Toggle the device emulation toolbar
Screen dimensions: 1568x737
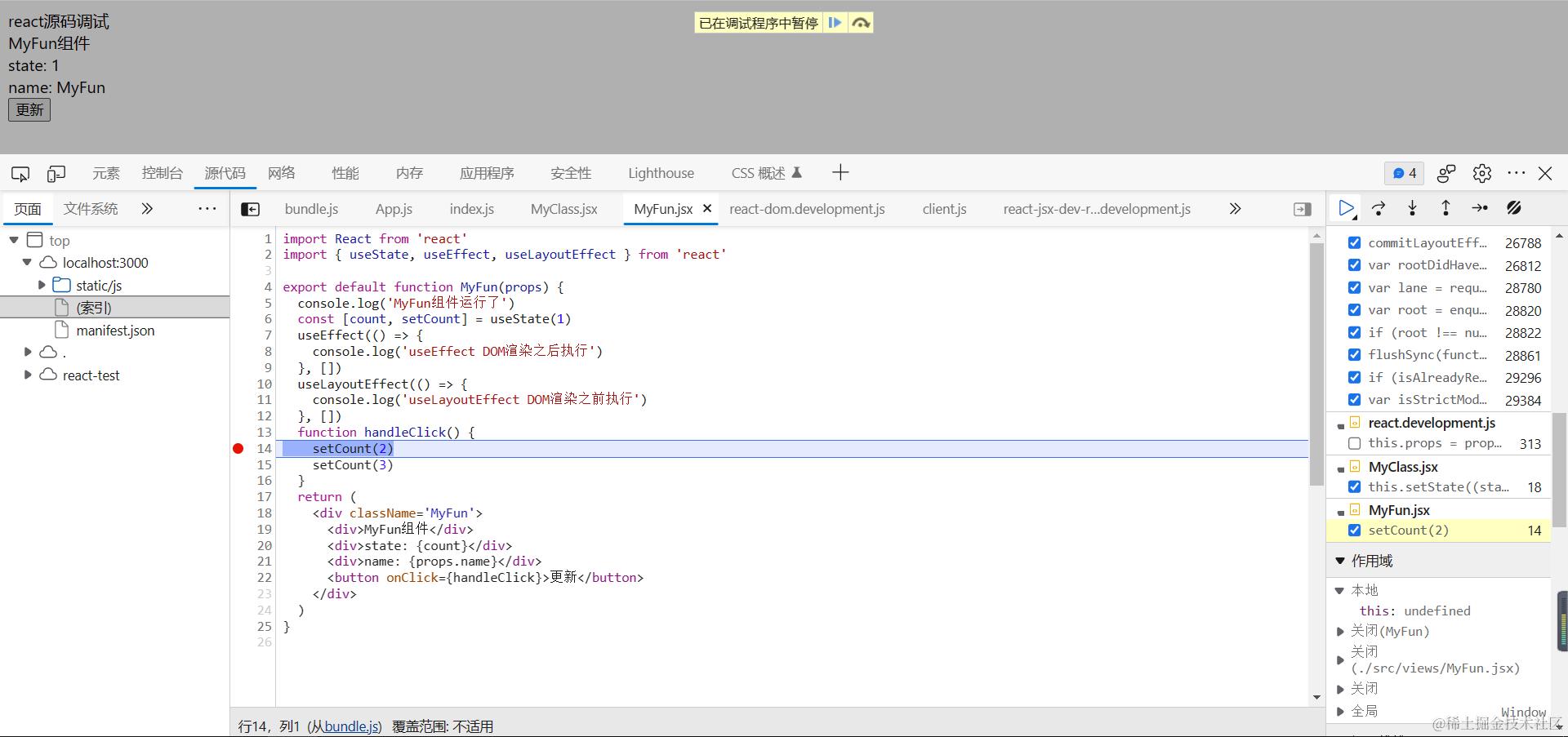click(x=56, y=173)
